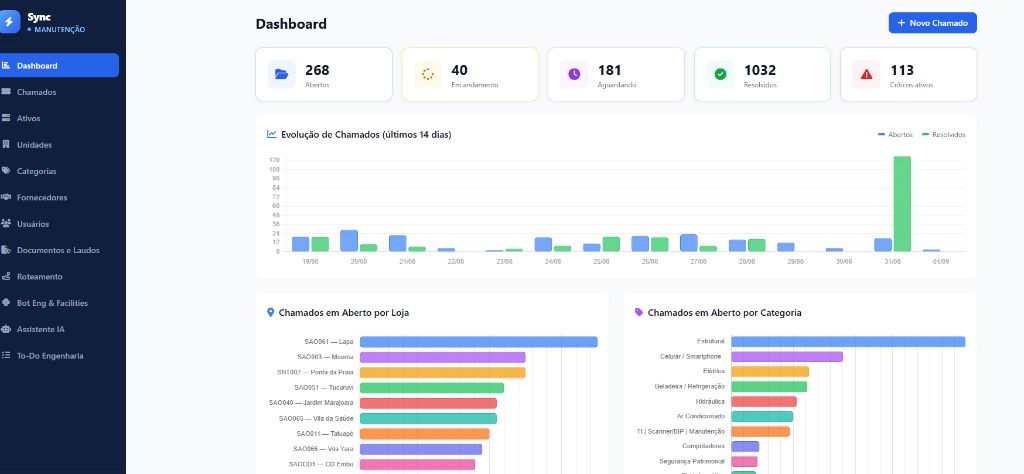Click the teal bar for SAO065 — Vila da Saúde
The image size is (1024, 474).
(428, 419)
